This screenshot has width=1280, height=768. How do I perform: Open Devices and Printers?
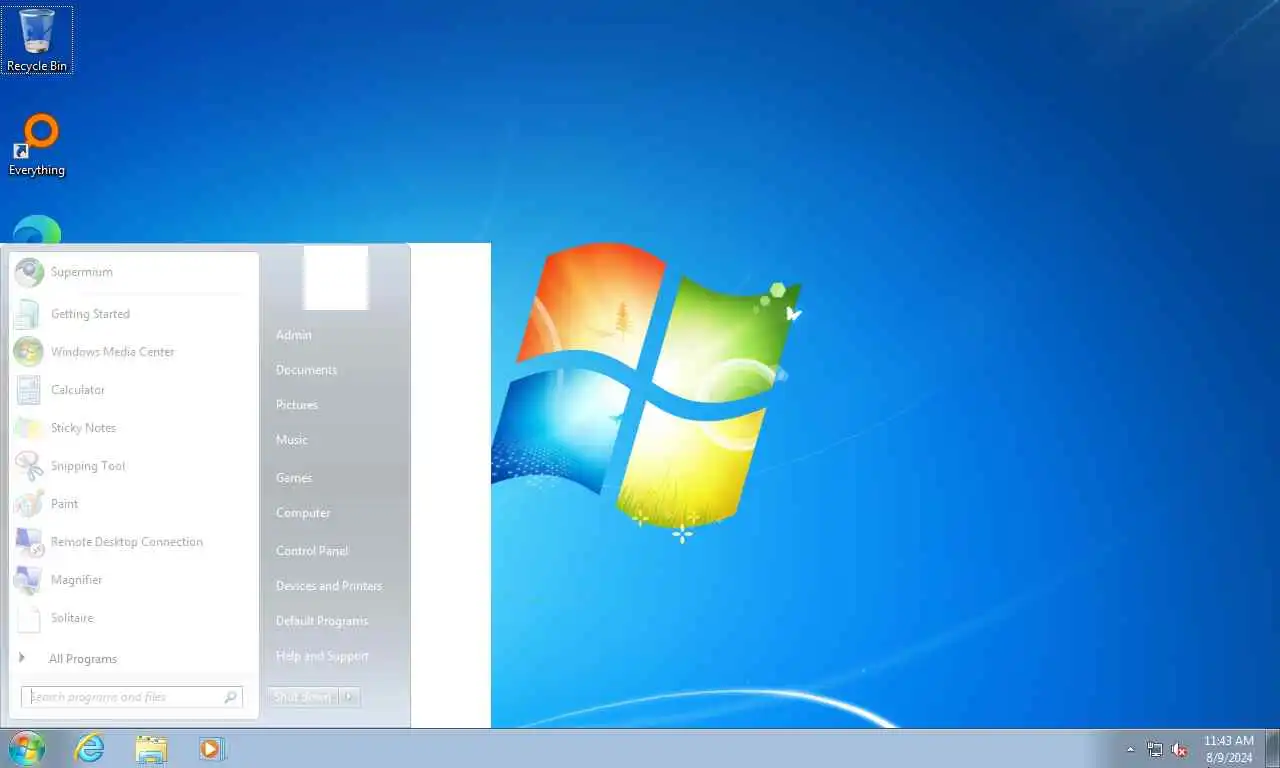pos(329,586)
